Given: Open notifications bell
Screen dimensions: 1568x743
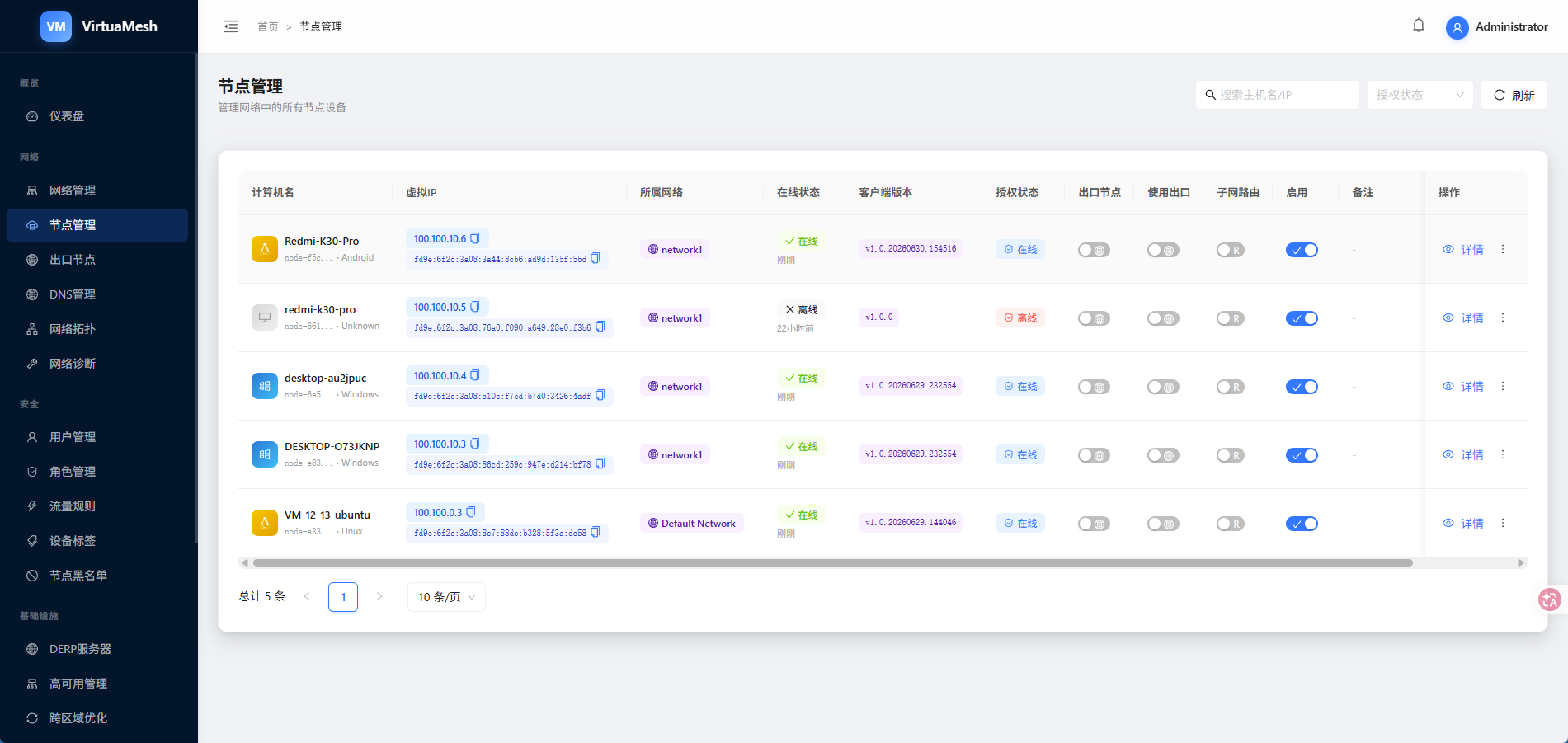Looking at the screenshot, I should 1419,26.
